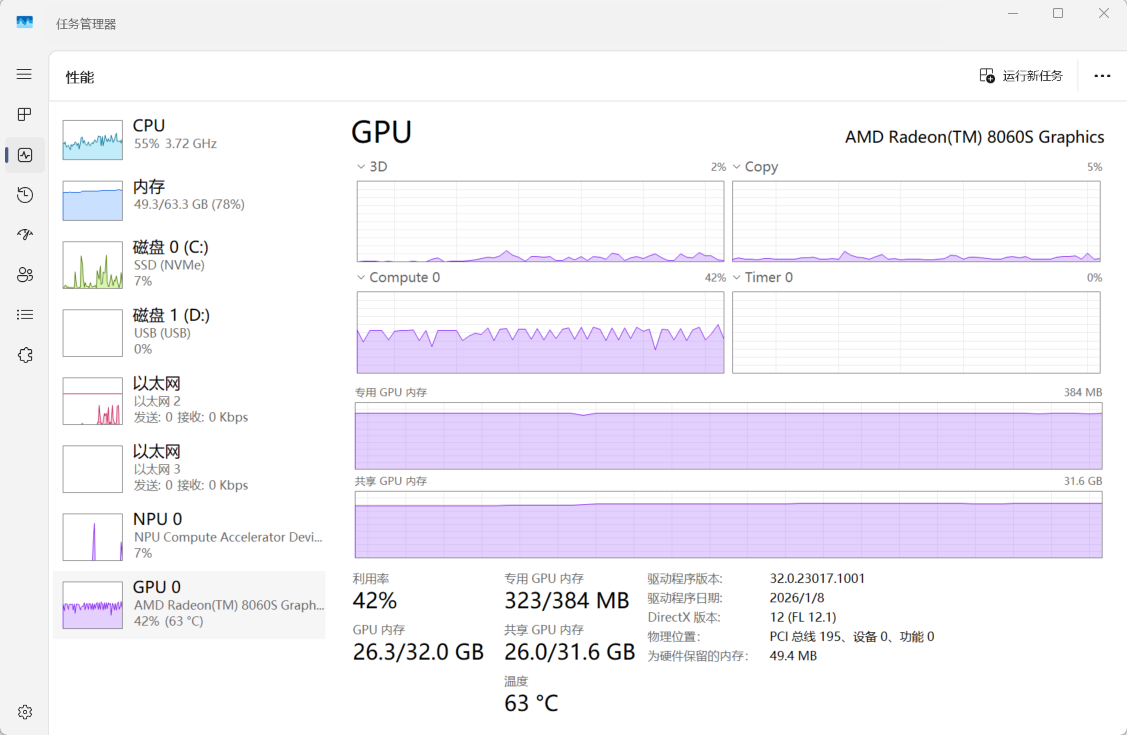Open the Startup apps page icon
This screenshot has height=735, width=1127.
coord(25,235)
